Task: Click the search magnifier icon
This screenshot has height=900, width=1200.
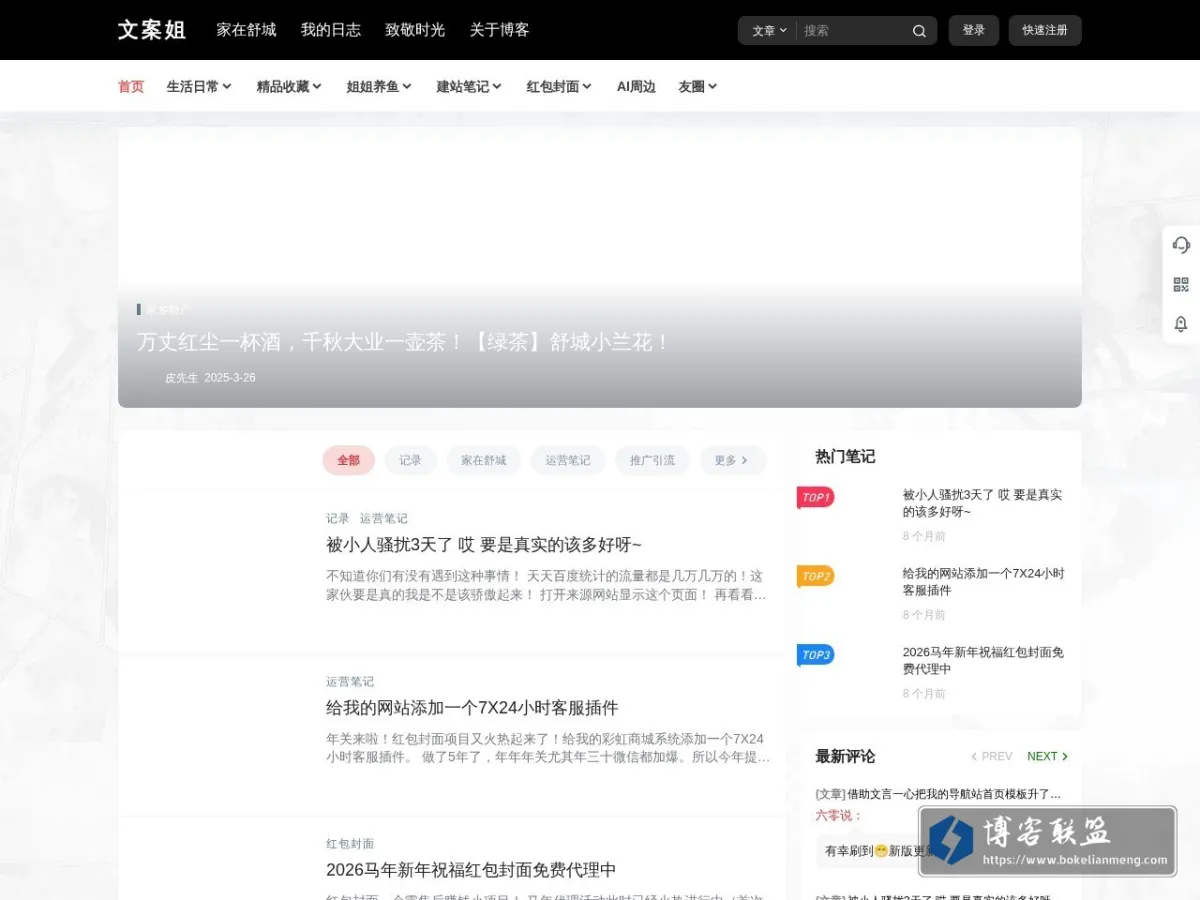Action: coord(919,31)
